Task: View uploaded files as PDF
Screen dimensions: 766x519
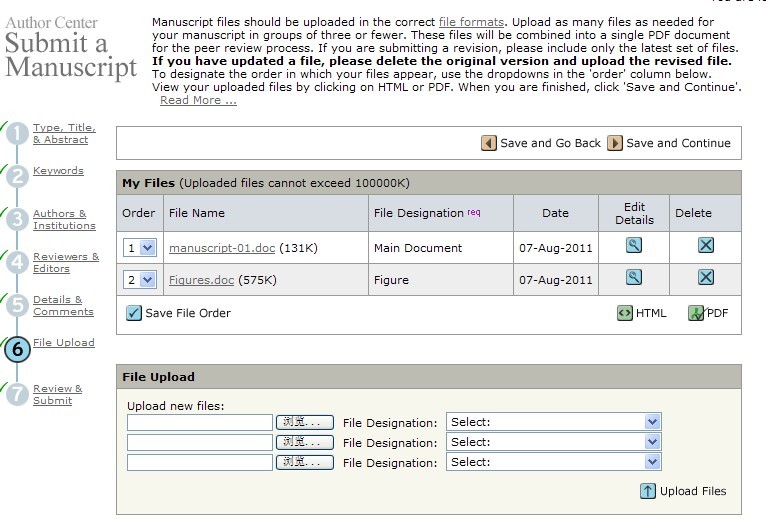Action: (x=708, y=313)
